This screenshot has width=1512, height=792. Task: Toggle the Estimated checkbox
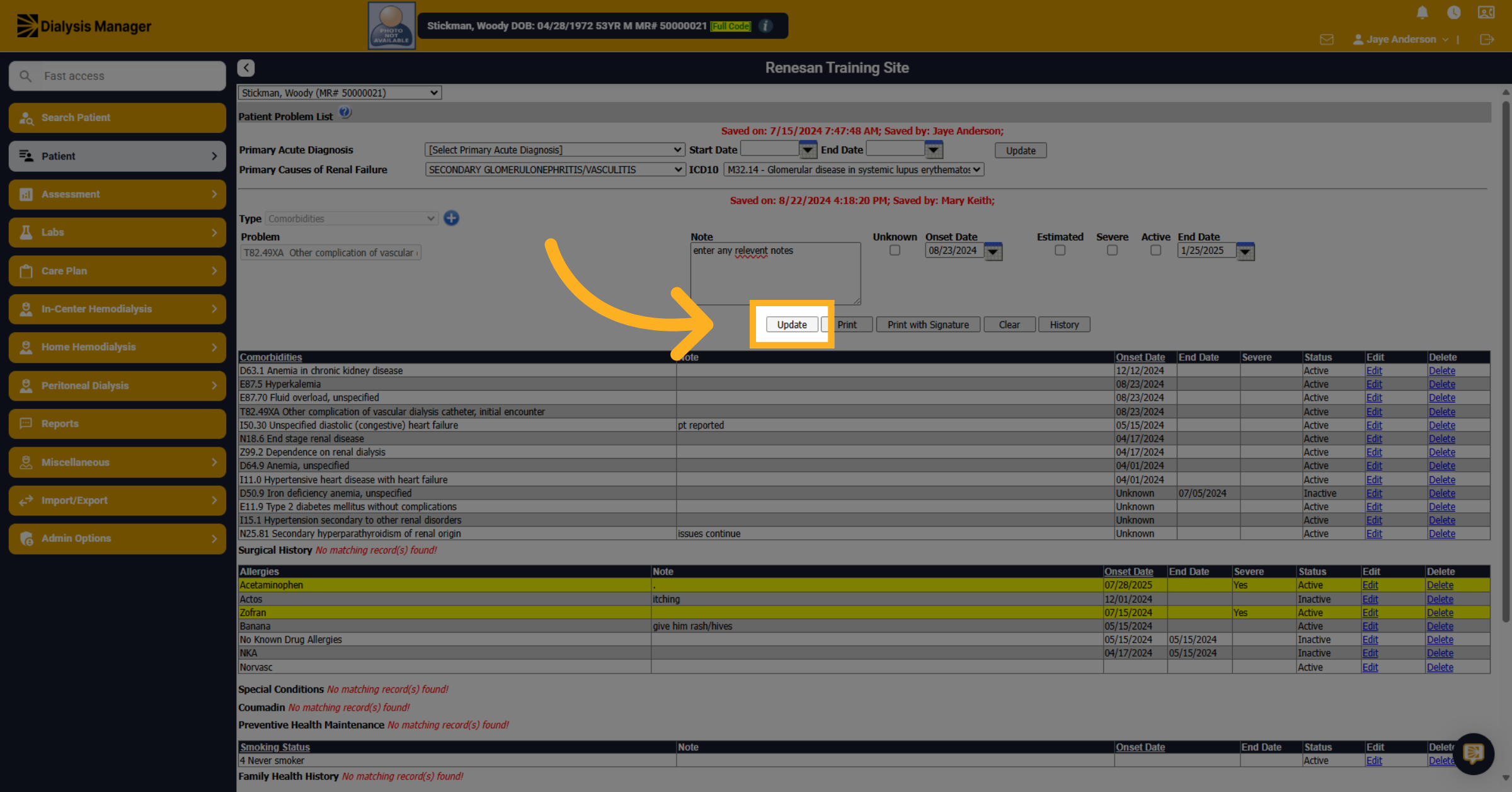tap(1060, 250)
